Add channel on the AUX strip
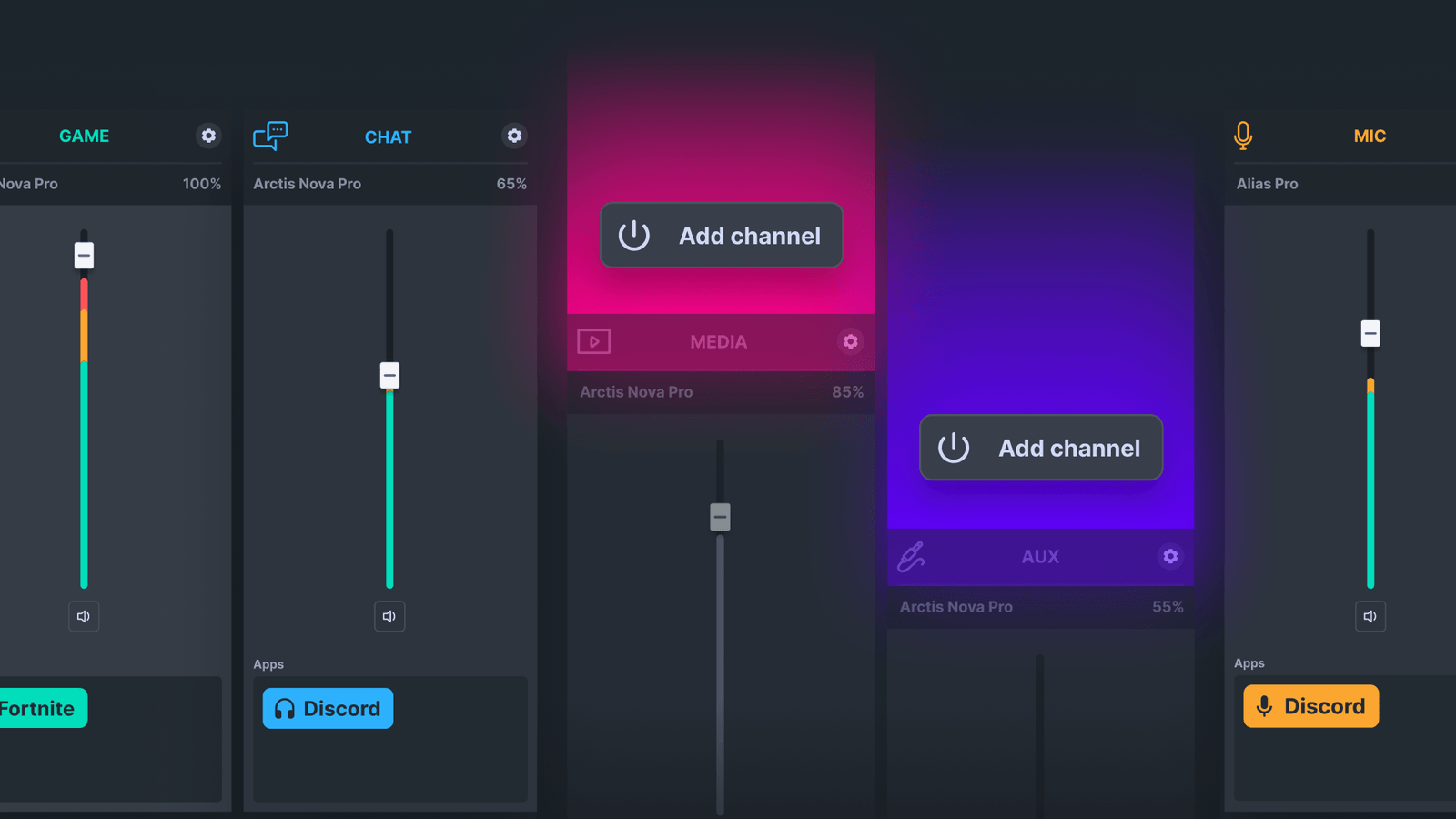The image size is (1456, 819). 1040,448
